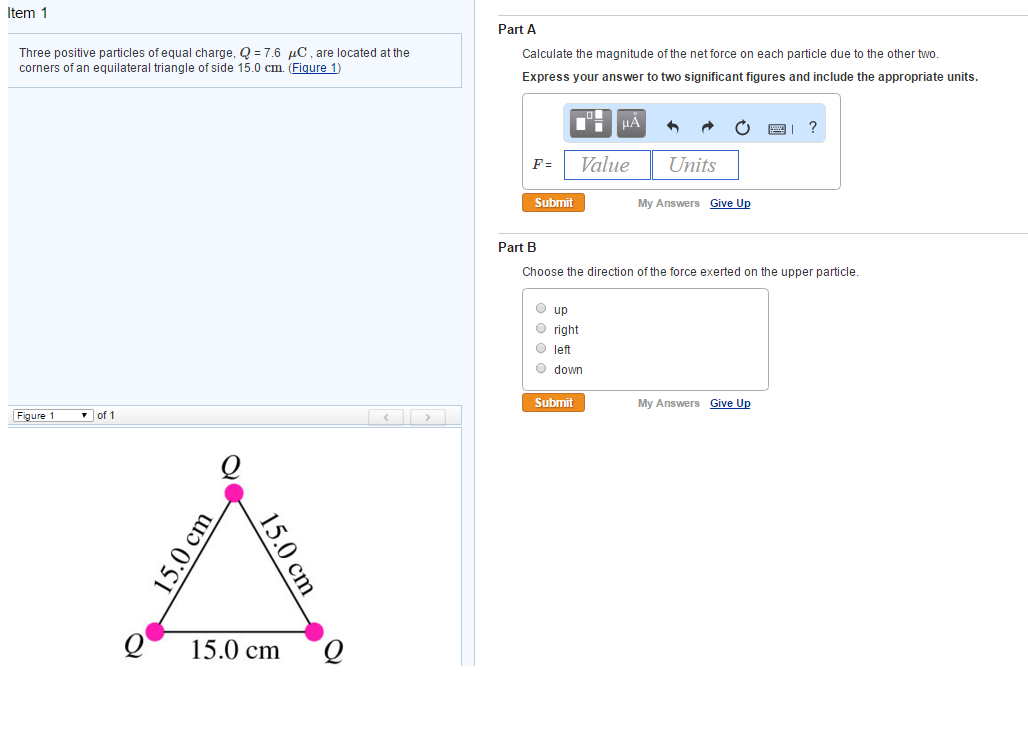
Task: Click My Answers for Part B
Action: (668, 403)
